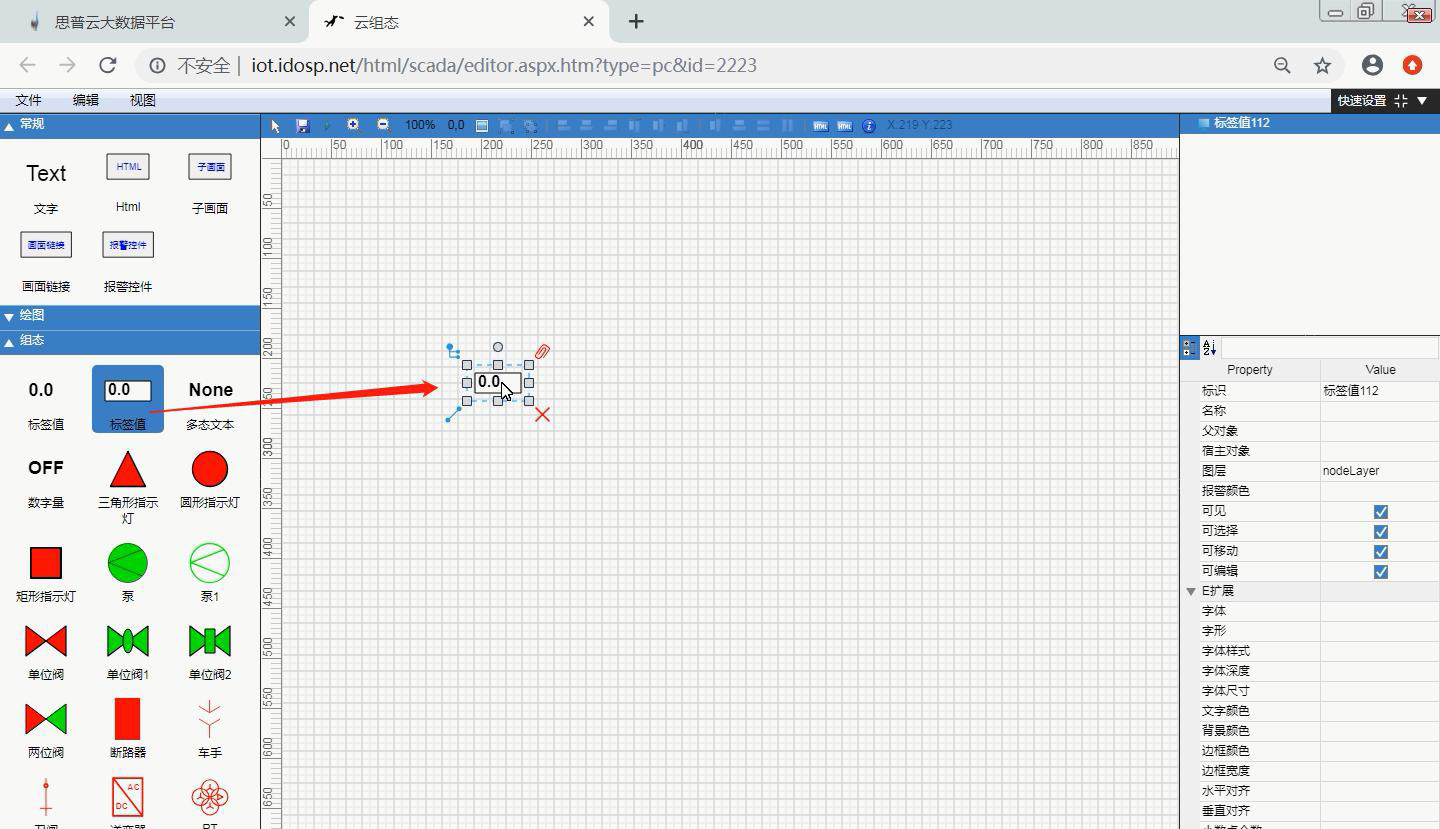Disable the 可编辑 editable checkbox
Screen dimensions: 1440x829
point(1380,571)
